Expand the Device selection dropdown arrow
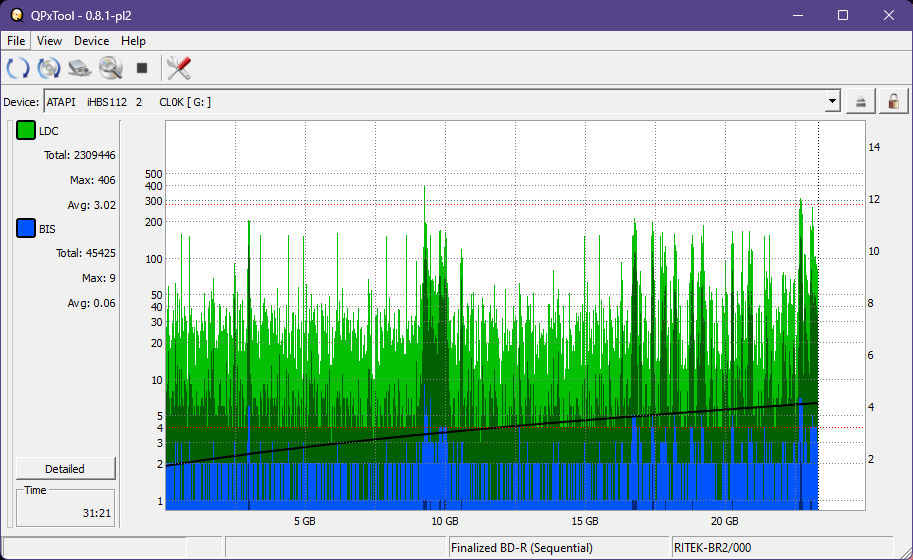The height and width of the screenshot is (560, 913). pos(833,101)
